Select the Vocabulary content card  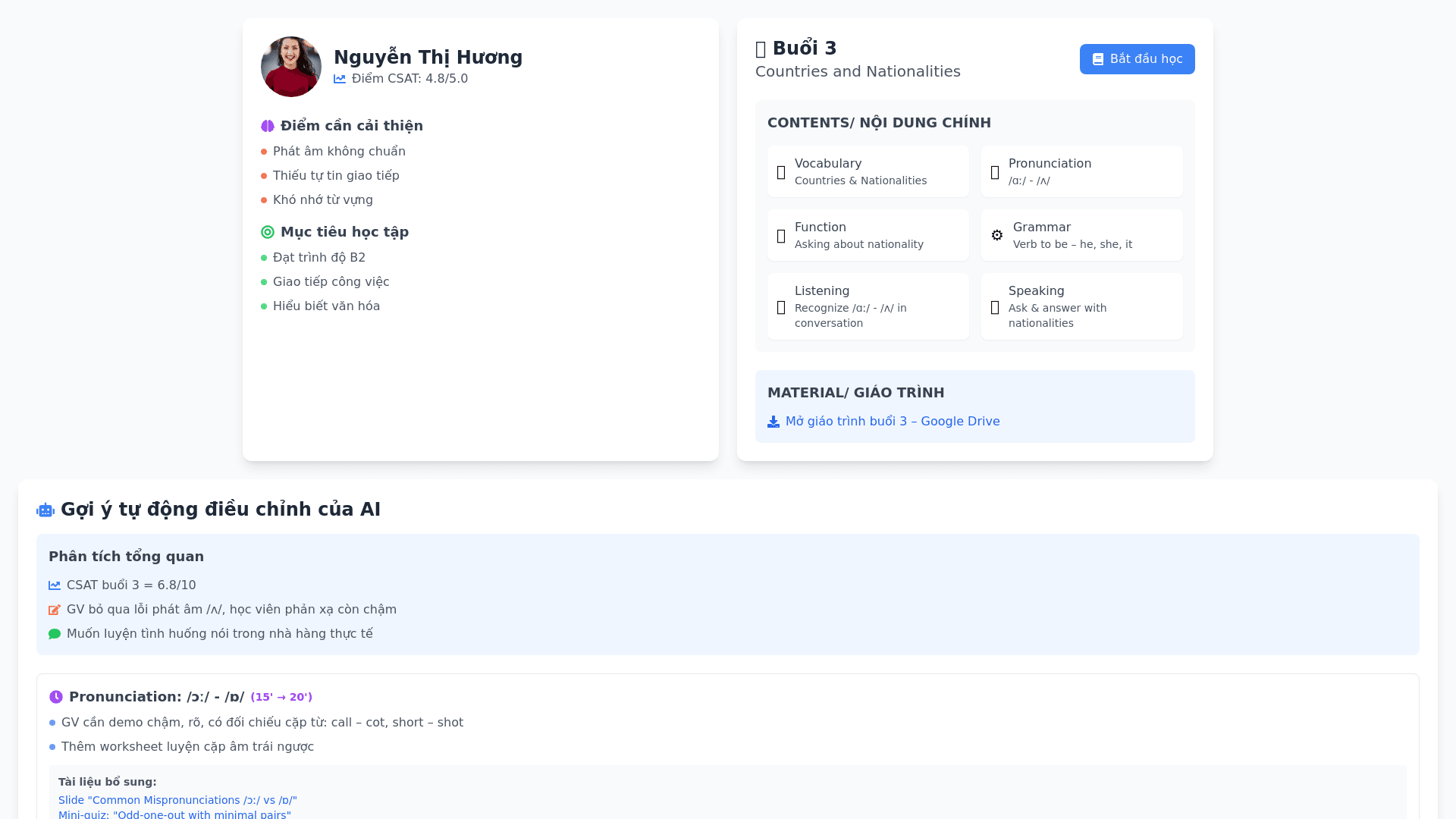coord(868,171)
